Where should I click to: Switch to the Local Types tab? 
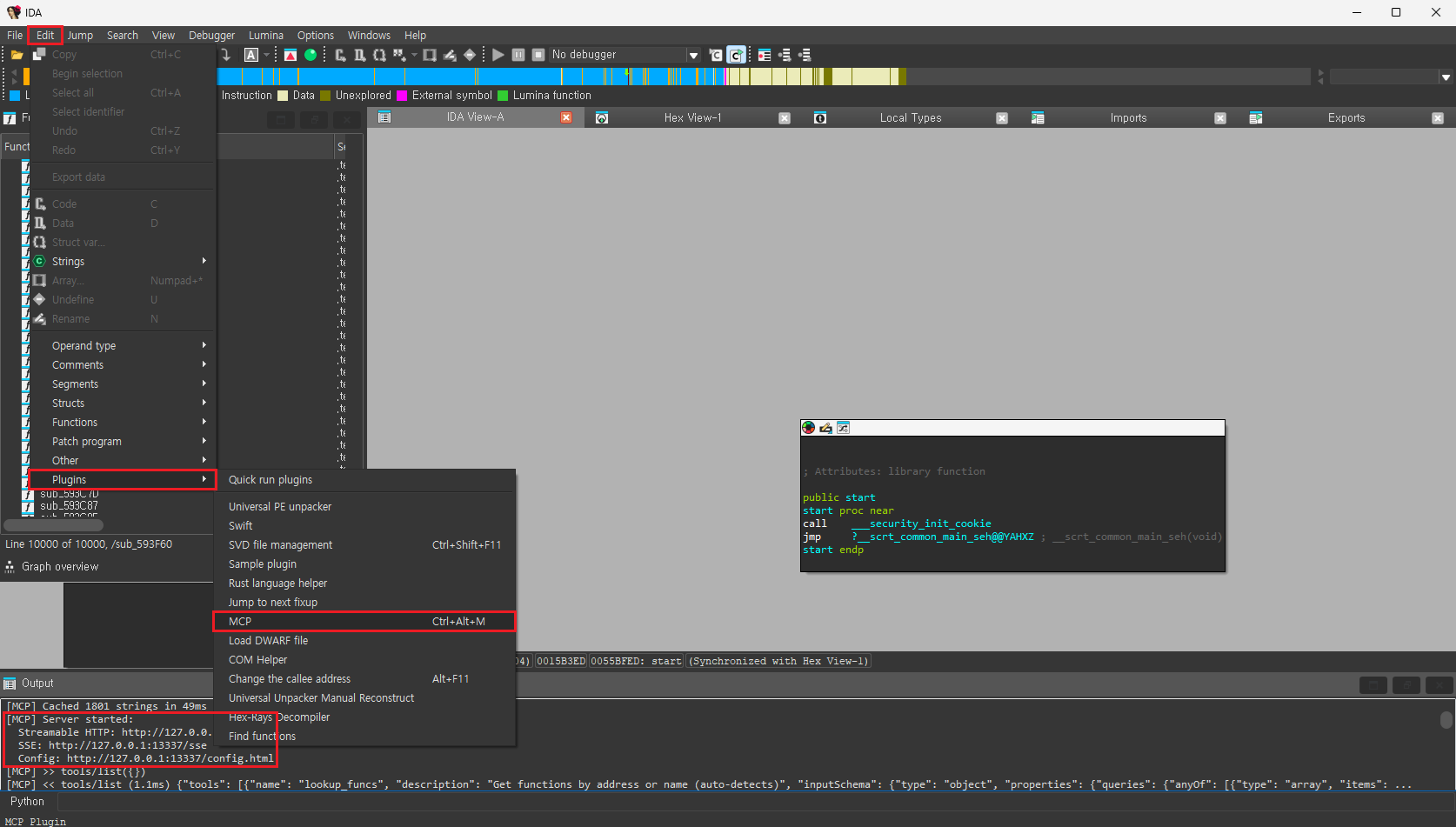911,118
